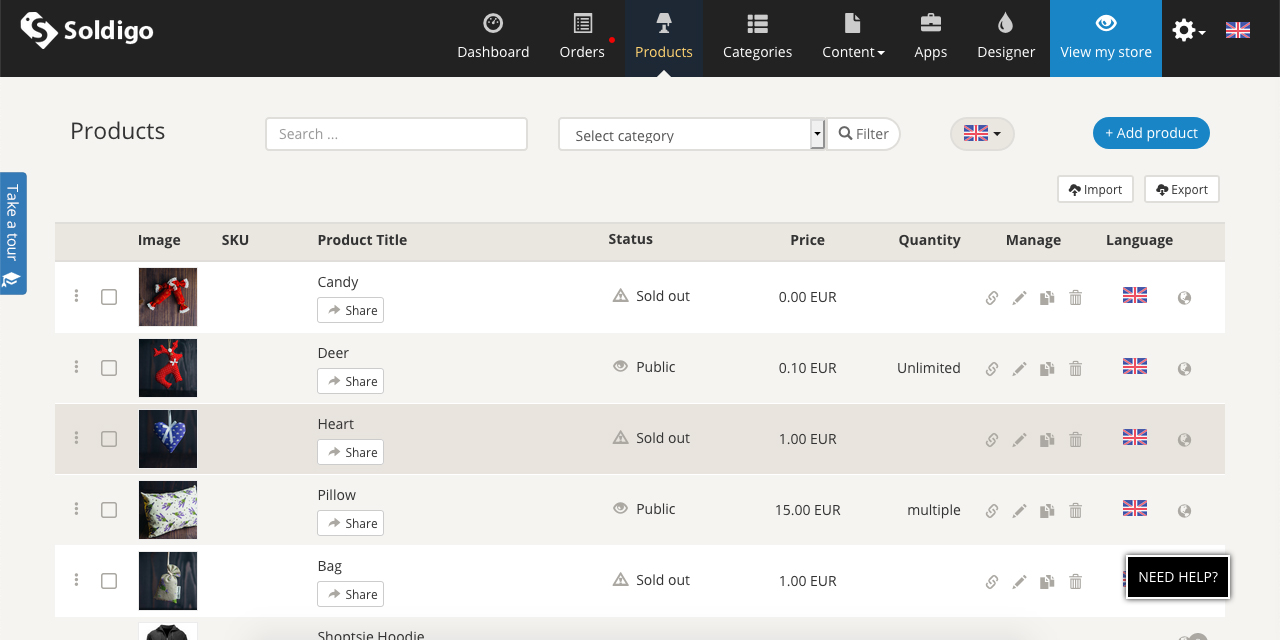Open the Apps section
This screenshot has height=640, width=1280.
point(930,38)
